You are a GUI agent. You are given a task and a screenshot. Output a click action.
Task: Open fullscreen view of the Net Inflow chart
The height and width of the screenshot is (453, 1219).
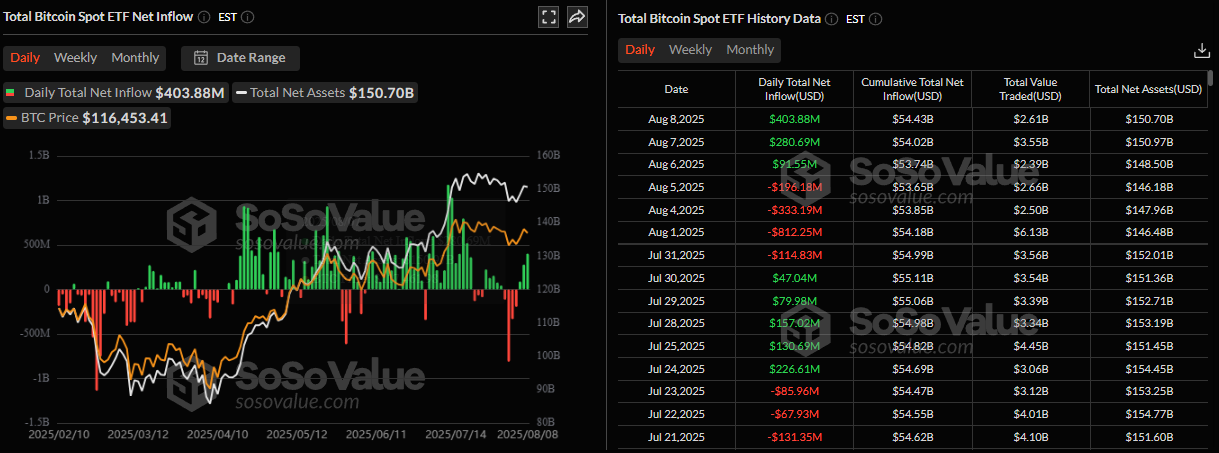coord(548,17)
